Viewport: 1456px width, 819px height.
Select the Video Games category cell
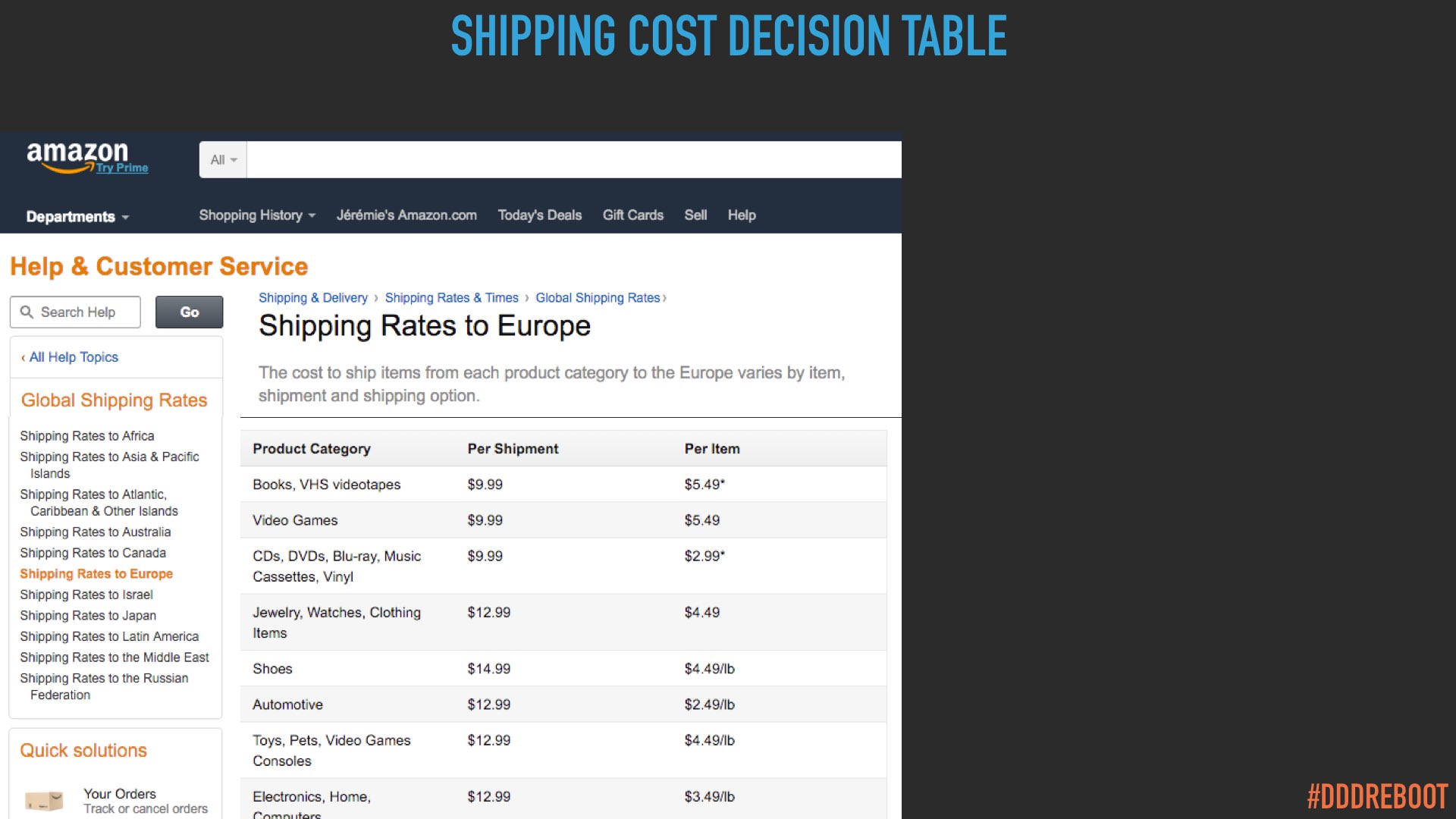pyautogui.click(x=295, y=520)
